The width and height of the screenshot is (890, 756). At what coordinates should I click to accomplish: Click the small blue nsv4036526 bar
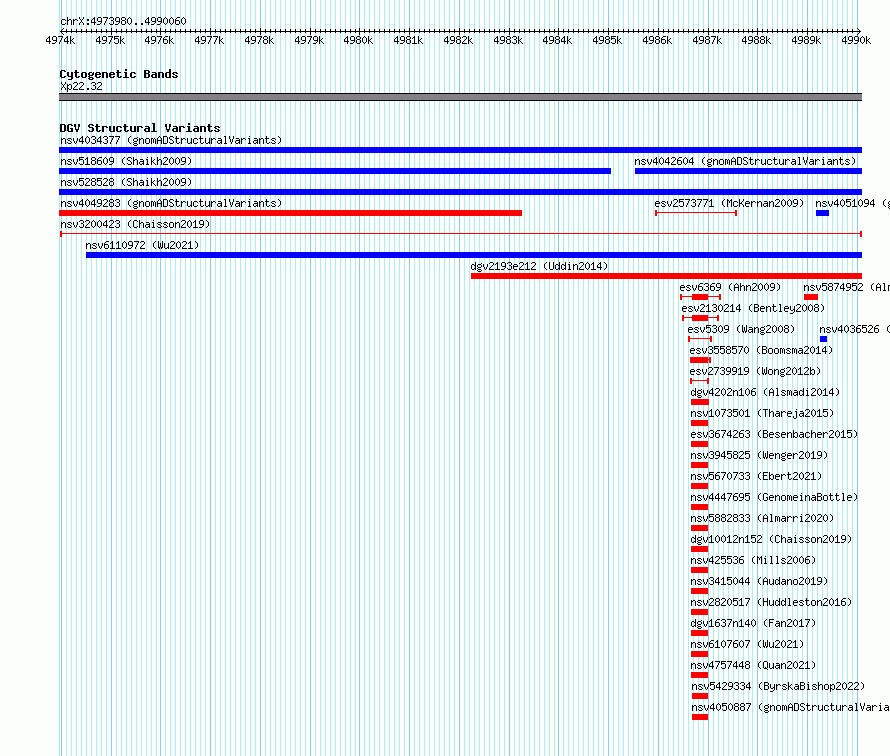[824, 339]
